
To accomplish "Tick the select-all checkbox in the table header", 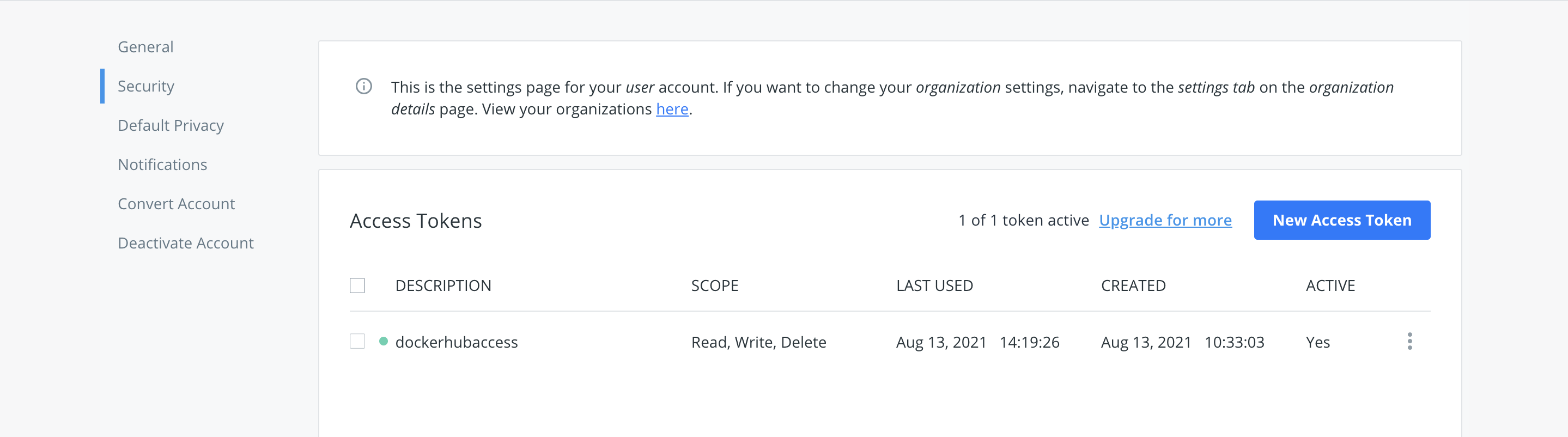I will tap(357, 286).
